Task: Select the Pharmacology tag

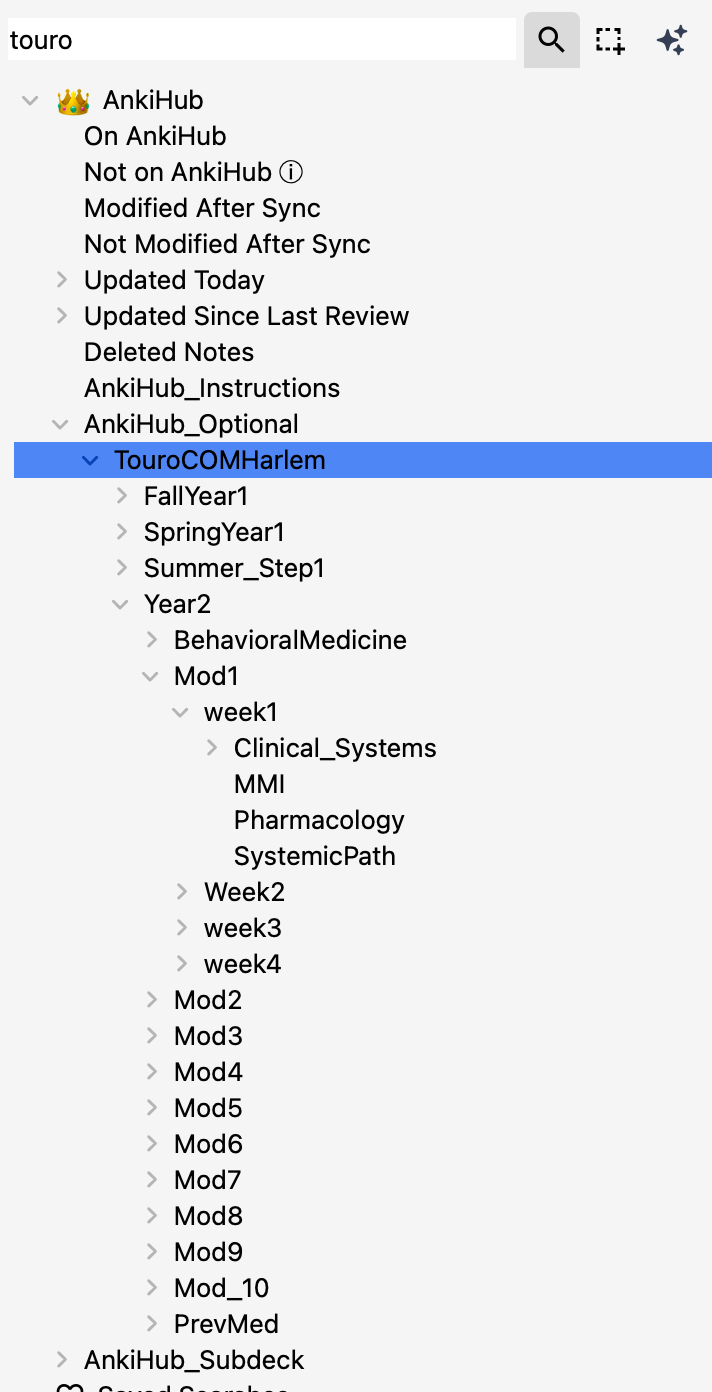Action: click(319, 820)
